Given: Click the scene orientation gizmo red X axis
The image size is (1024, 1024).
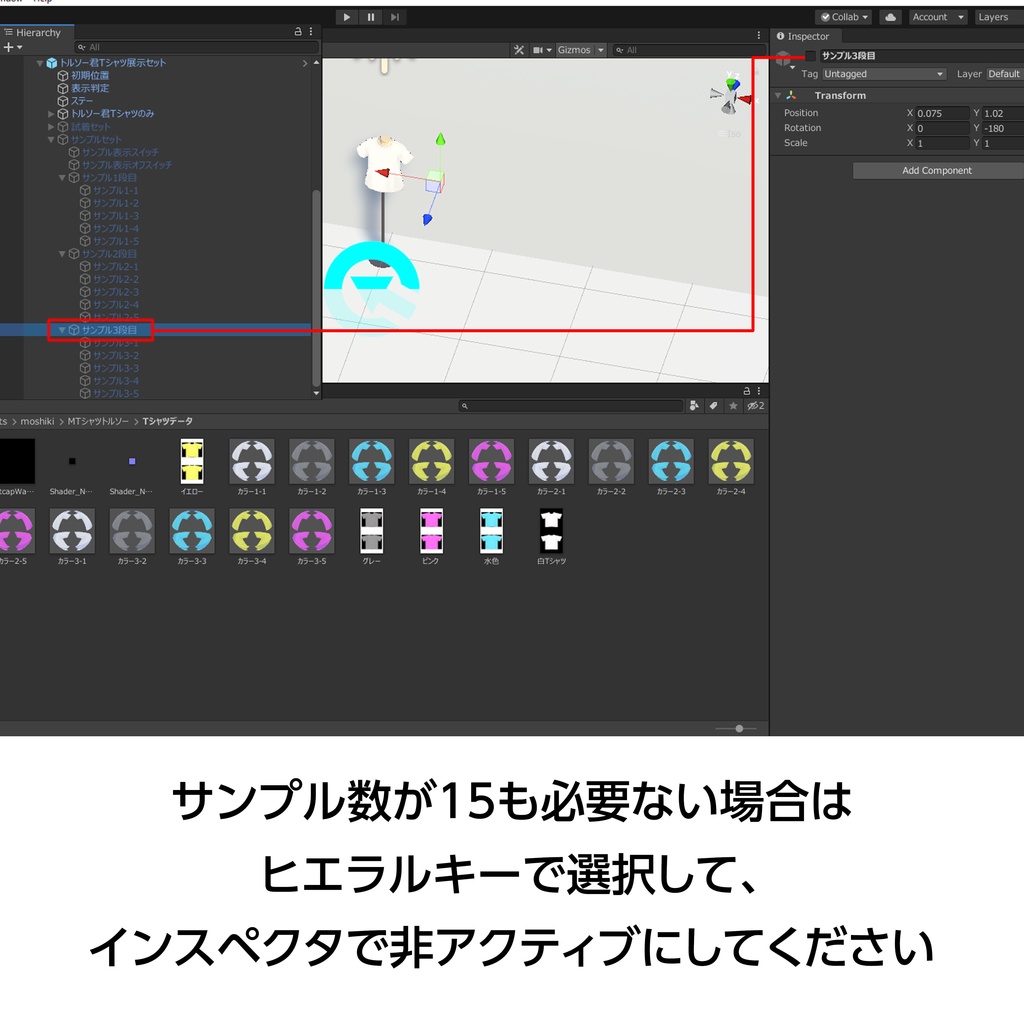Looking at the screenshot, I should pyautogui.click(x=745, y=99).
